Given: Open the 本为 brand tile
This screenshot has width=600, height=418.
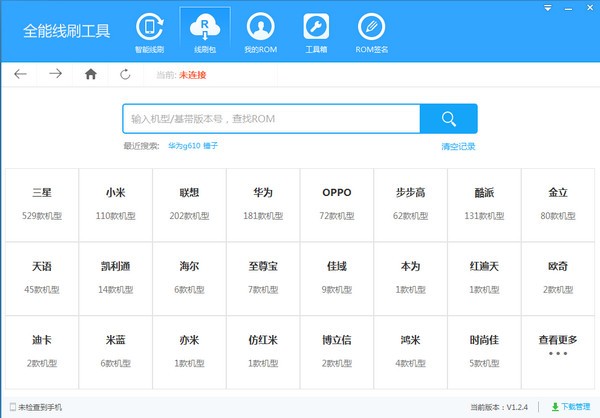Looking at the screenshot, I should click(x=411, y=279).
